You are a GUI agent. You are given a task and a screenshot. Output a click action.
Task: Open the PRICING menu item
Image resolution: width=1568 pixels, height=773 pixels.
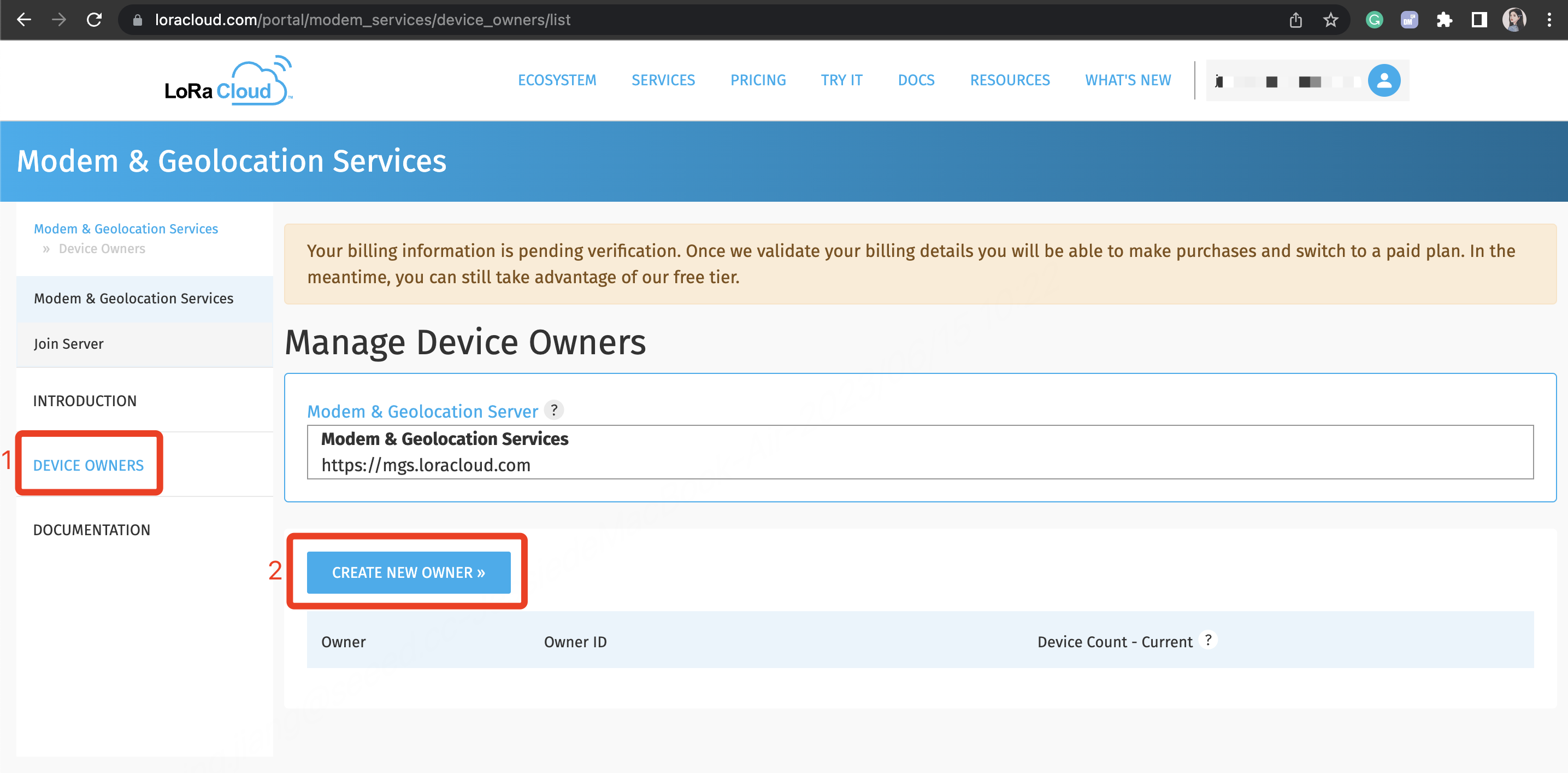(758, 80)
